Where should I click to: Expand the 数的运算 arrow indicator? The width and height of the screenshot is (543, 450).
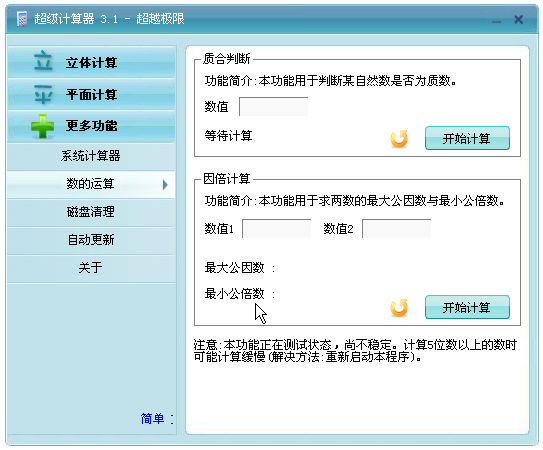pos(165,185)
